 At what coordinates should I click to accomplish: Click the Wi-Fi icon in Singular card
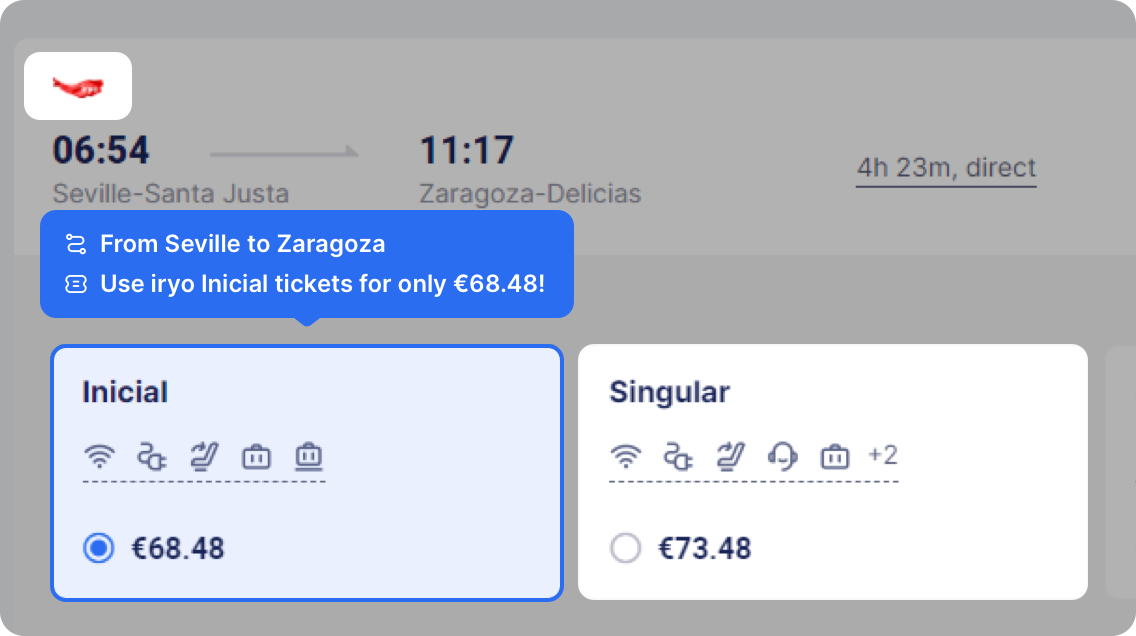(626, 457)
